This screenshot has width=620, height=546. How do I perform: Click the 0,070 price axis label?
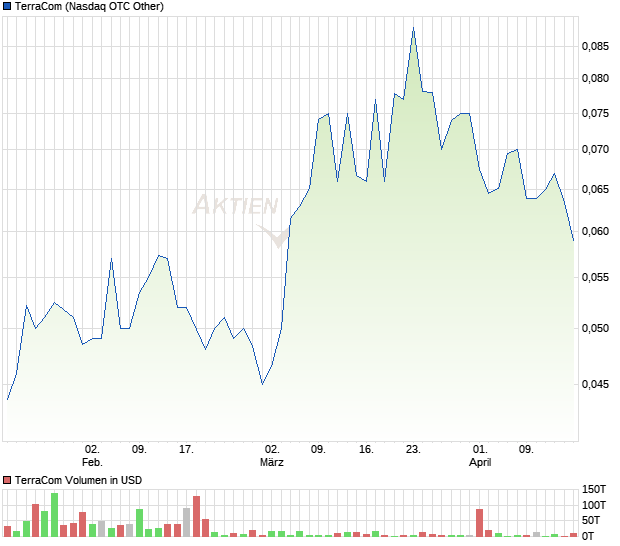coord(595,149)
